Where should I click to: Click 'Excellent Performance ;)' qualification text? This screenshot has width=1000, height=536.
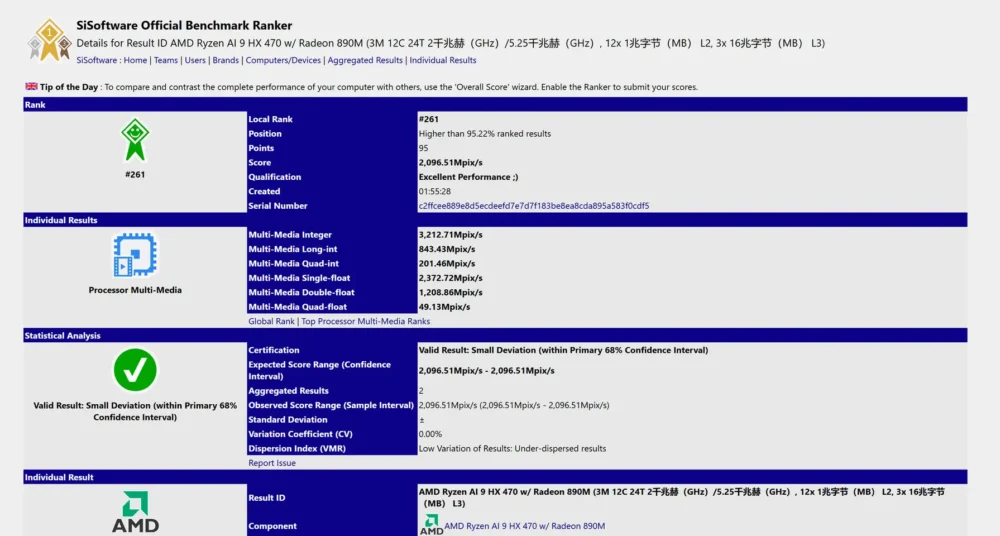[x=468, y=177]
